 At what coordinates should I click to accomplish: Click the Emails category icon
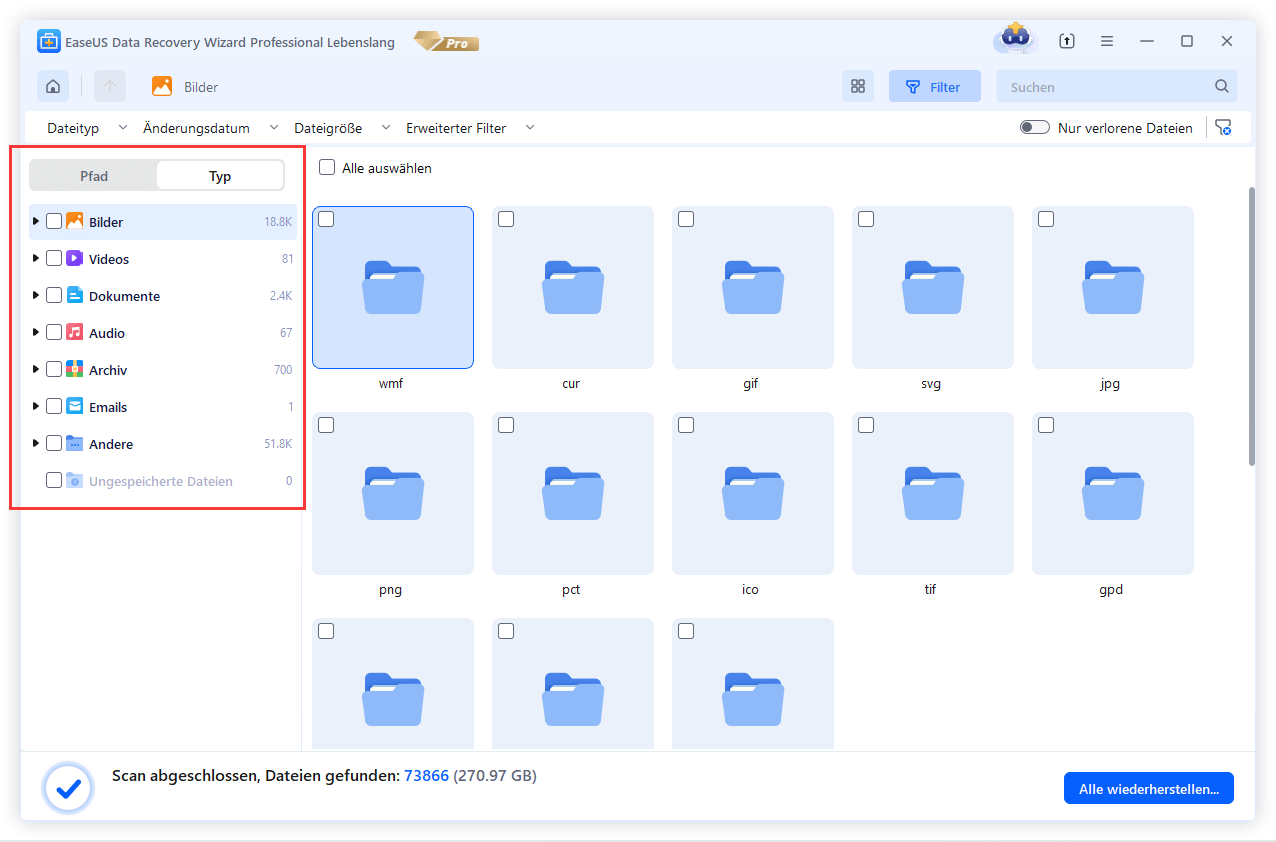(x=75, y=407)
